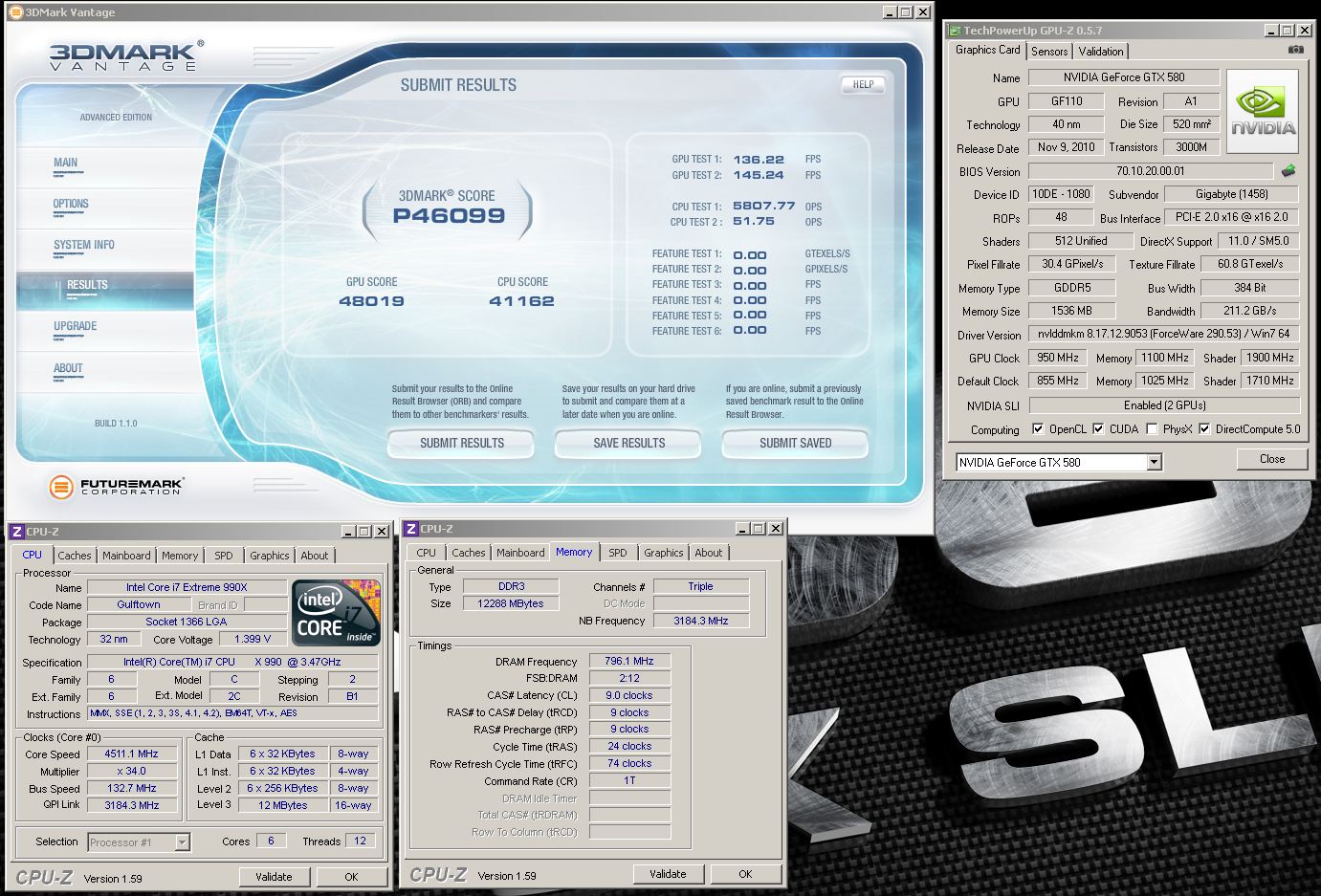Click the NVIDIA logo in GPU-Z

[x=1263, y=112]
